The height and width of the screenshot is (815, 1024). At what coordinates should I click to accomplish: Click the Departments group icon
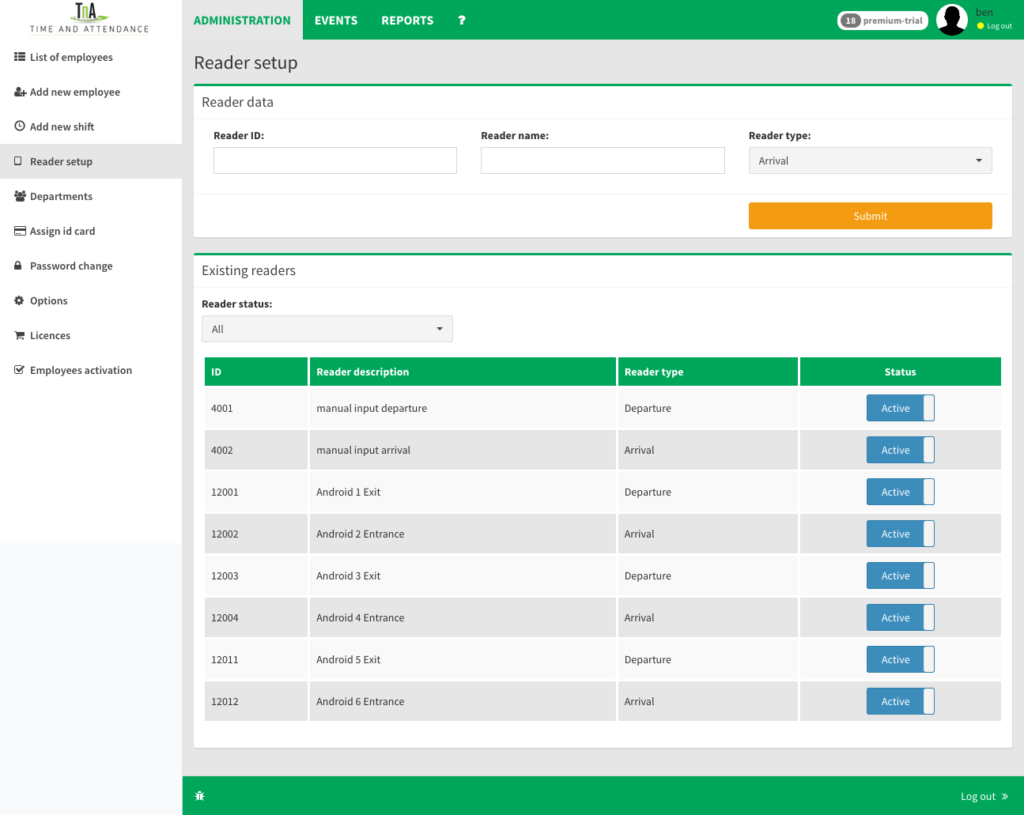[20, 196]
